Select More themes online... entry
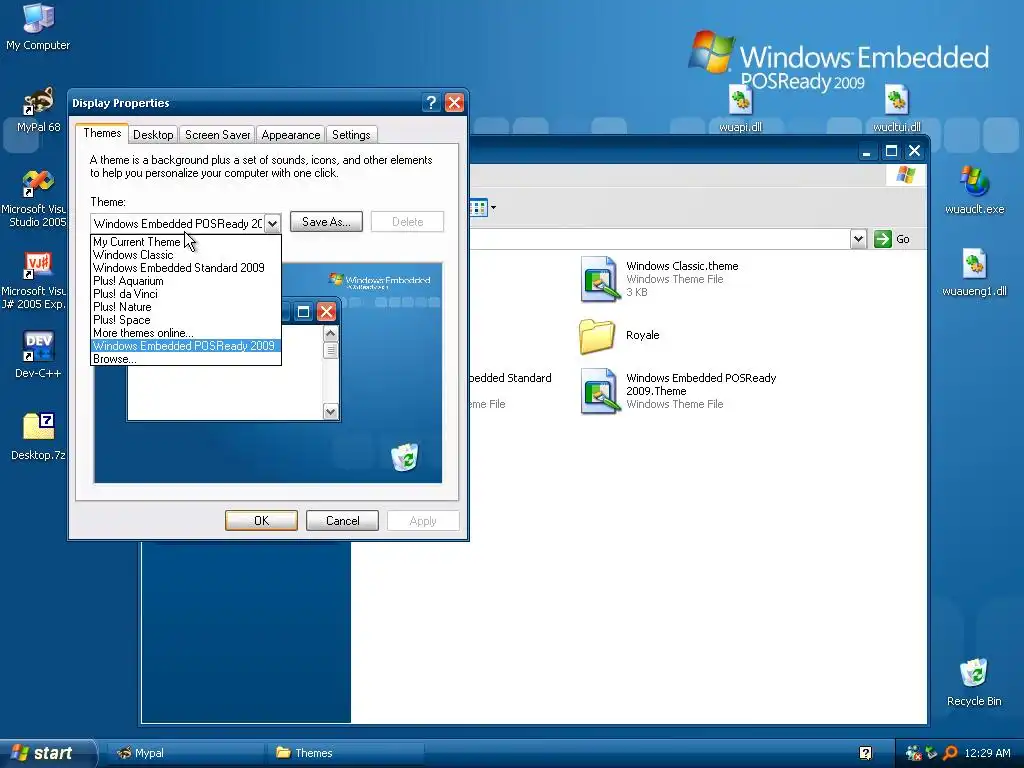This screenshot has width=1024, height=768. (185, 333)
